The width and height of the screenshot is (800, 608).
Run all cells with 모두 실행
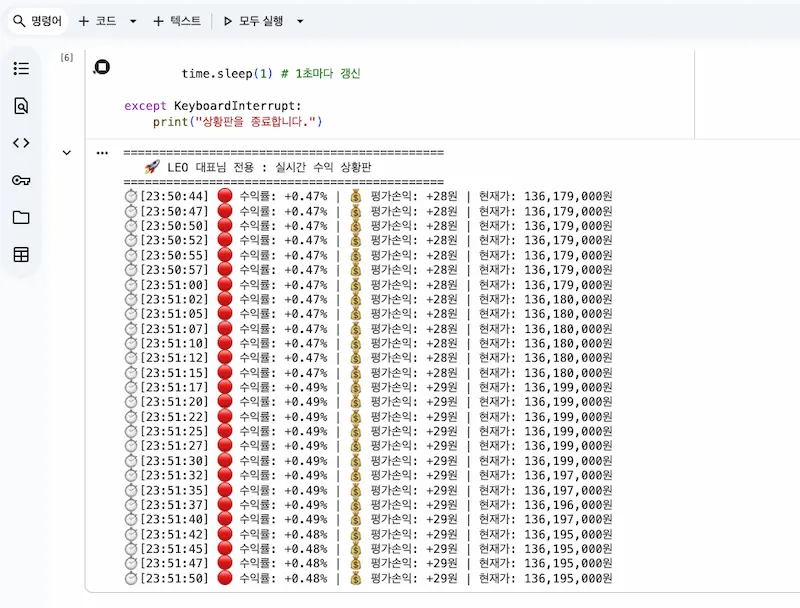pos(254,21)
